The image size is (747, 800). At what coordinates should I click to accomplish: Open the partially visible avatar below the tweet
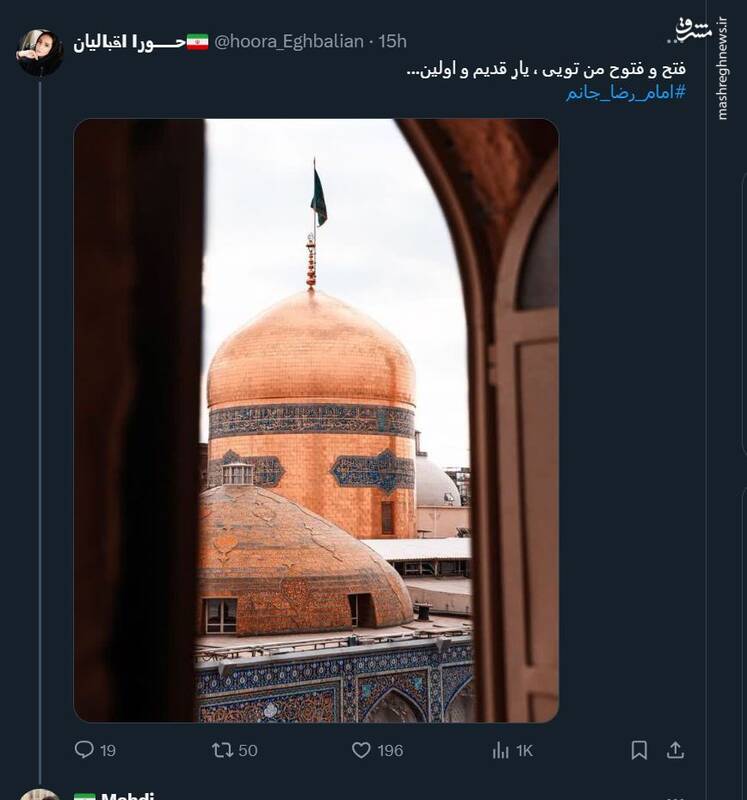pyautogui.click(x=40, y=794)
